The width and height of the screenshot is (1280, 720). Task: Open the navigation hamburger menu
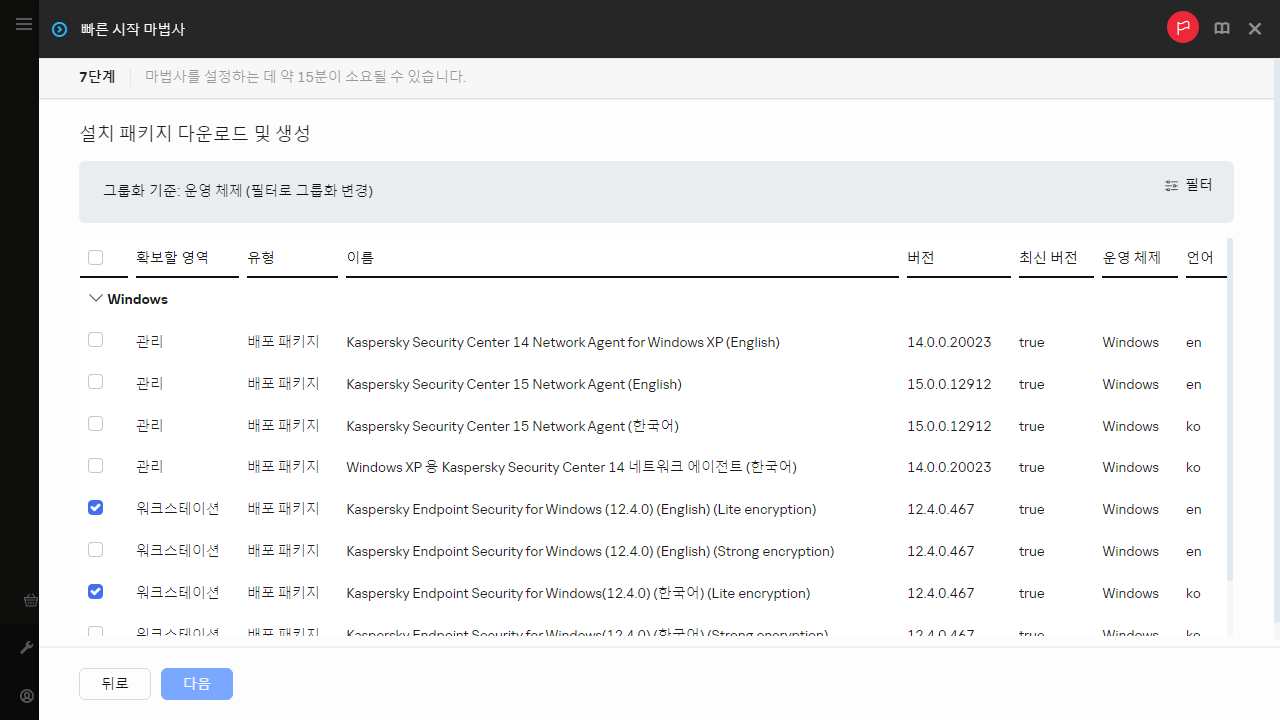pyautogui.click(x=23, y=25)
